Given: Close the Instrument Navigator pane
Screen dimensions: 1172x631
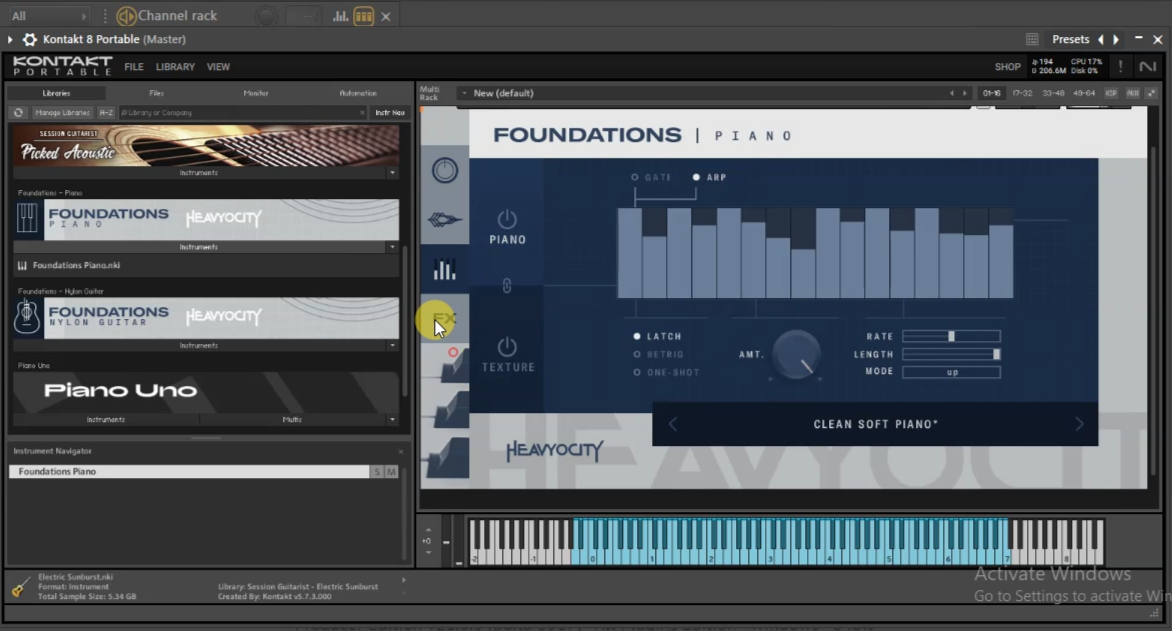Looking at the screenshot, I should (x=401, y=452).
